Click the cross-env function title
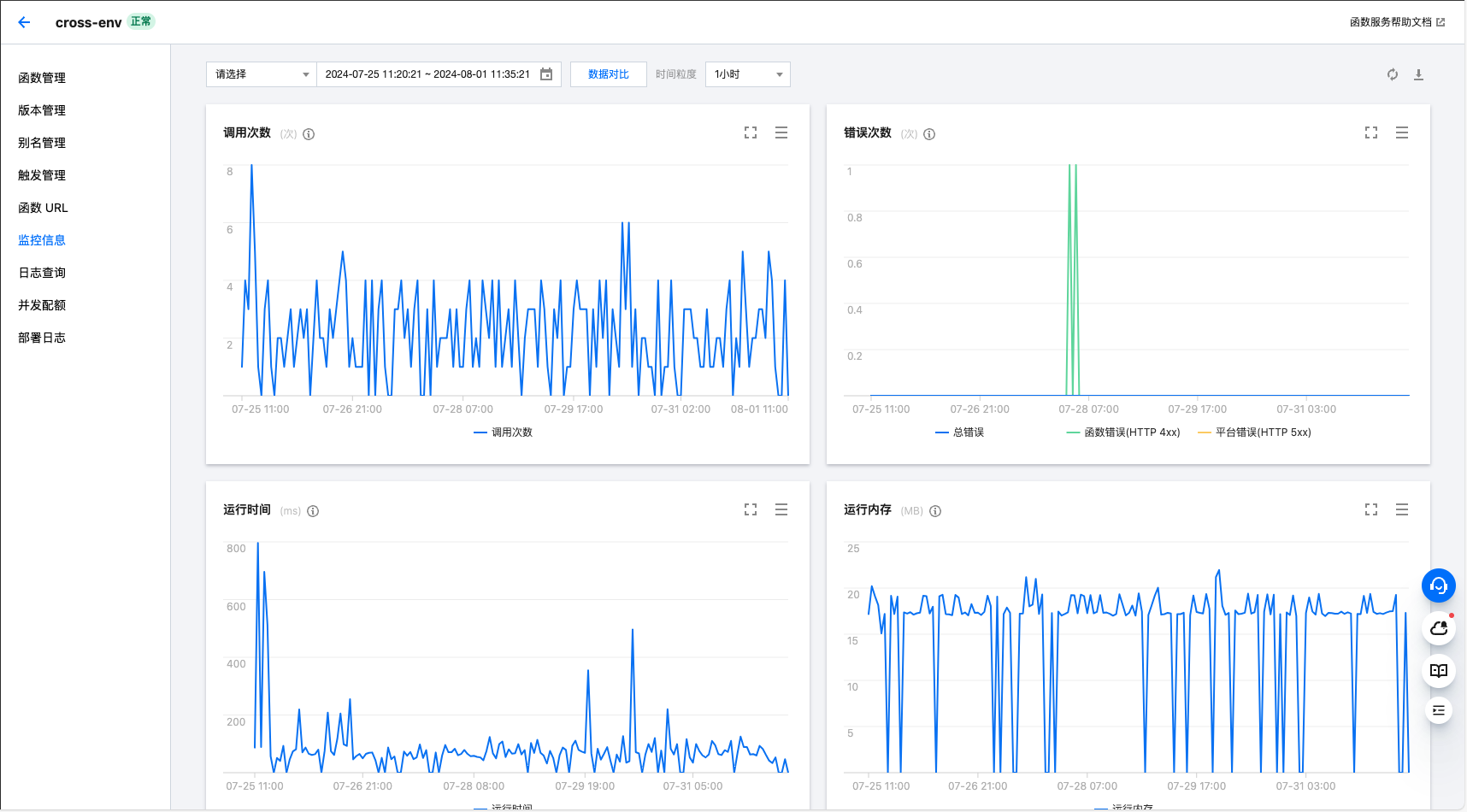 click(88, 23)
